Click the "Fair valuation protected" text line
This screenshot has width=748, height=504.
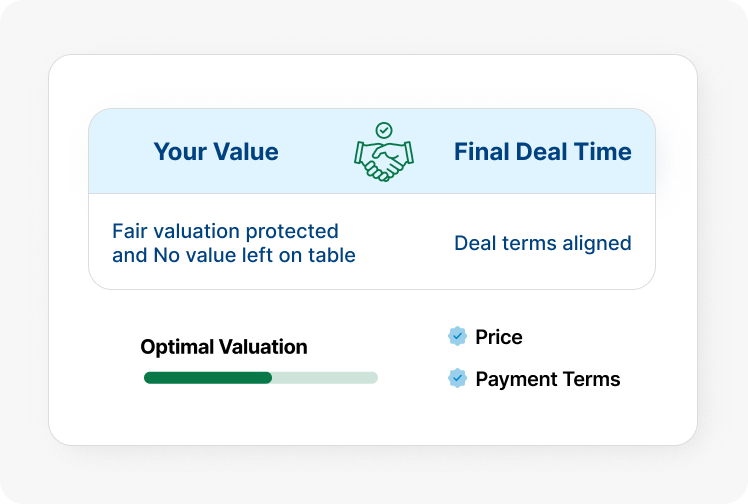225,231
